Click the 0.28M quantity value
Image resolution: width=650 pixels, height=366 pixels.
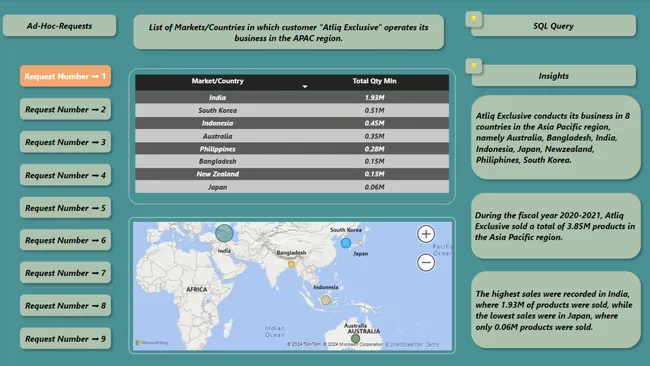[x=374, y=149]
